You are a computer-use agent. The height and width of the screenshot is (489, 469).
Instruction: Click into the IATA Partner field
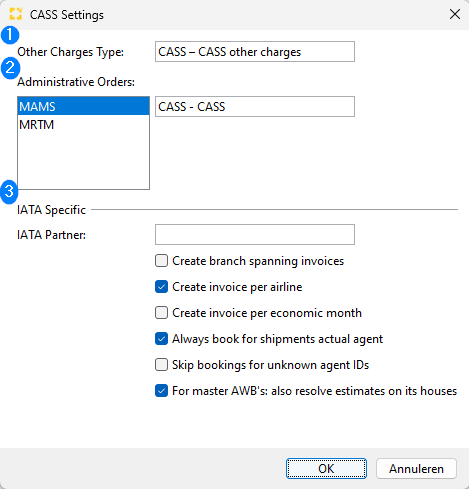point(255,235)
